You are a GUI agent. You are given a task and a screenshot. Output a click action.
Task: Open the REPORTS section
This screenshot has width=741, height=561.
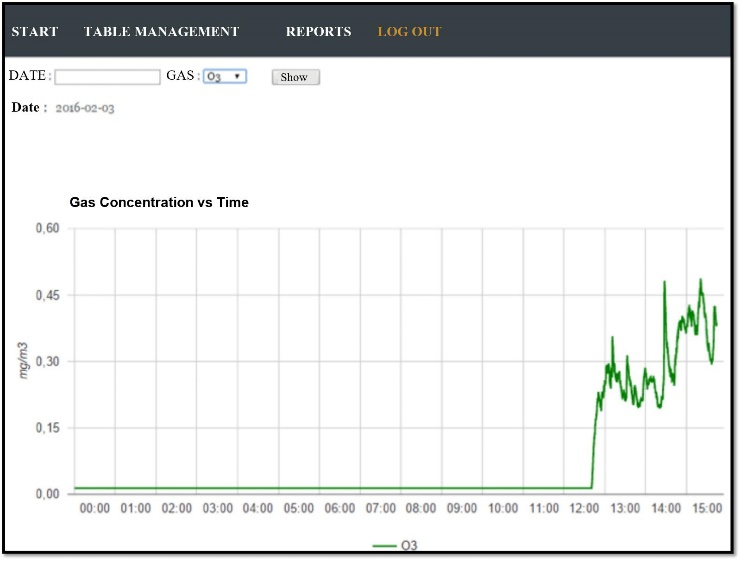(x=318, y=31)
